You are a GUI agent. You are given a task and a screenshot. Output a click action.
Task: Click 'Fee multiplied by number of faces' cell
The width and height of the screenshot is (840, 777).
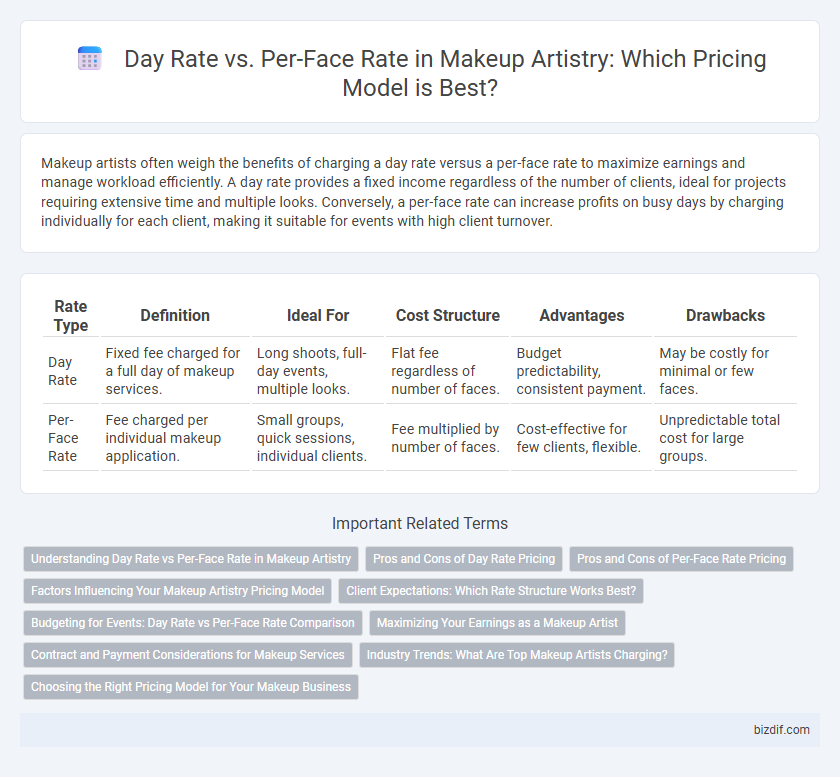[x=445, y=438]
